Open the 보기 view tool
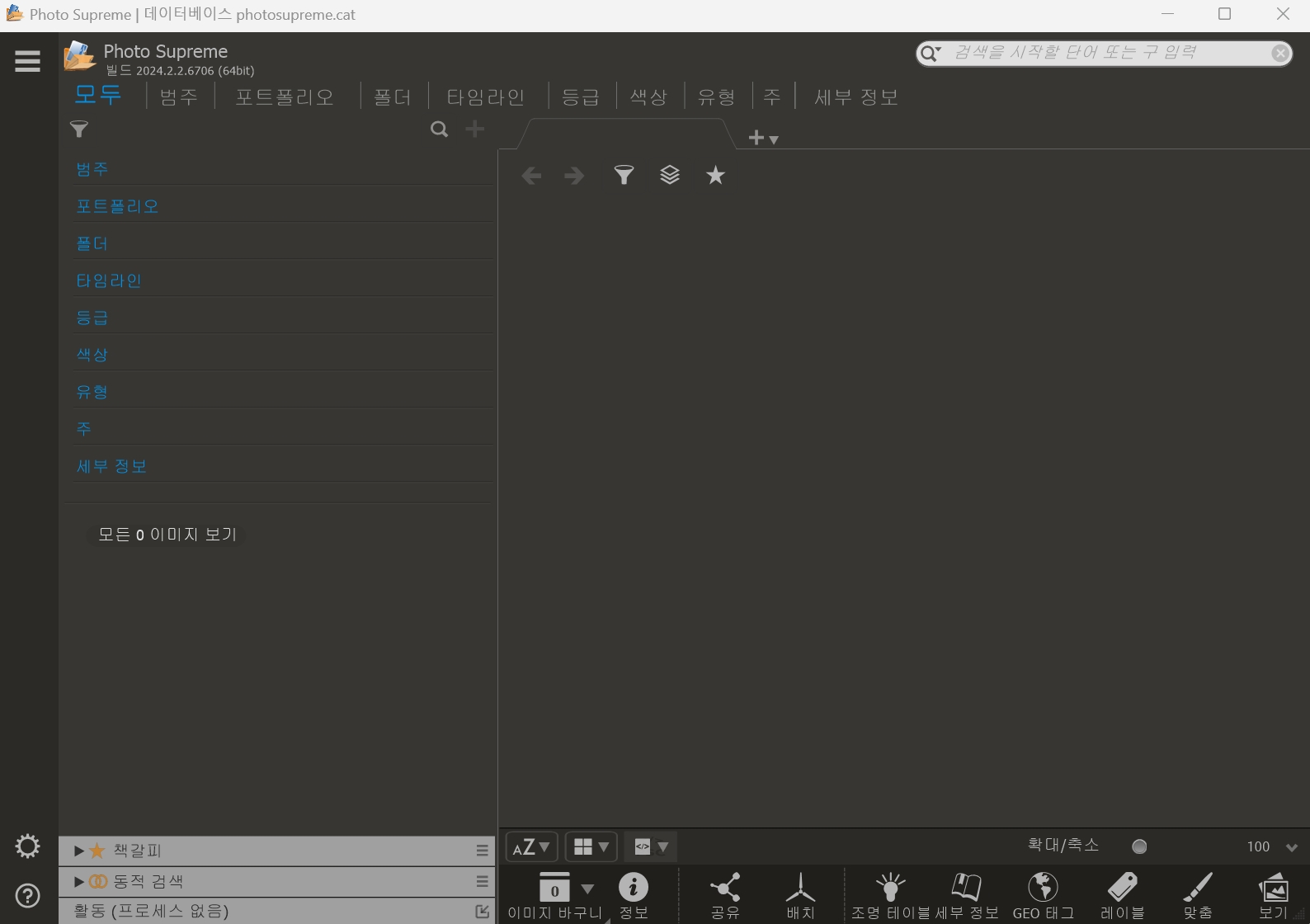This screenshot has width=1310, height=924. tap(1273, 895)
